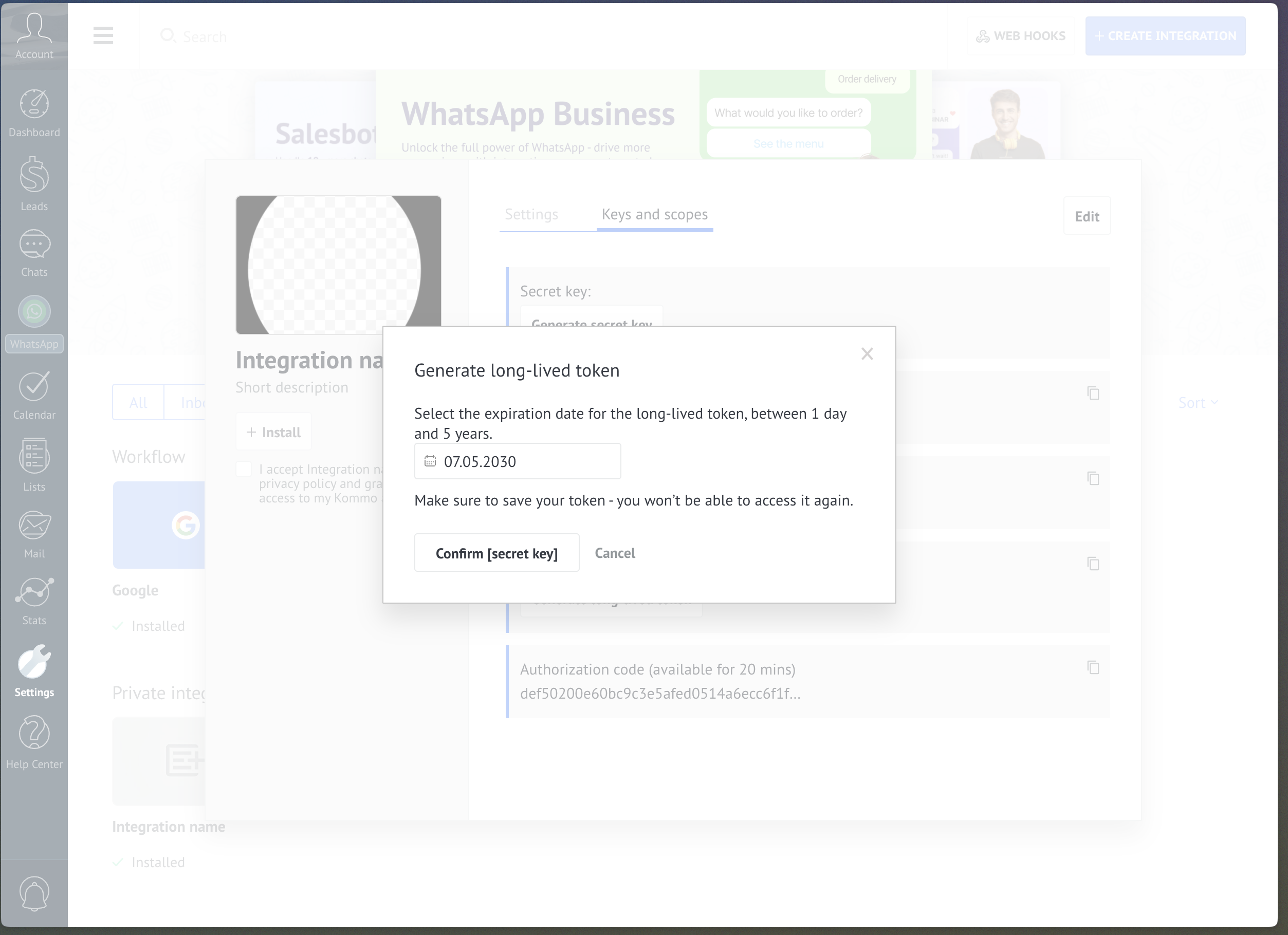The height and width of the screenshot is (935, 1288).
Task: Select Keys and scopes tab
Action: click(x=654, y=215)
